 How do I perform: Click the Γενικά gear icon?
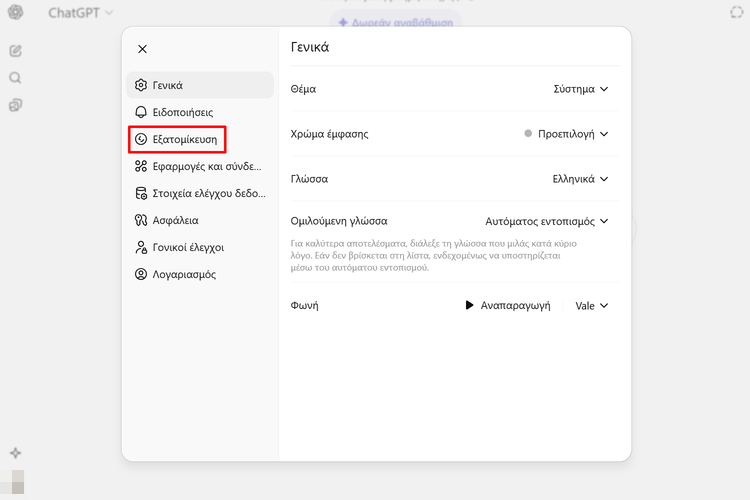point(142,85)
